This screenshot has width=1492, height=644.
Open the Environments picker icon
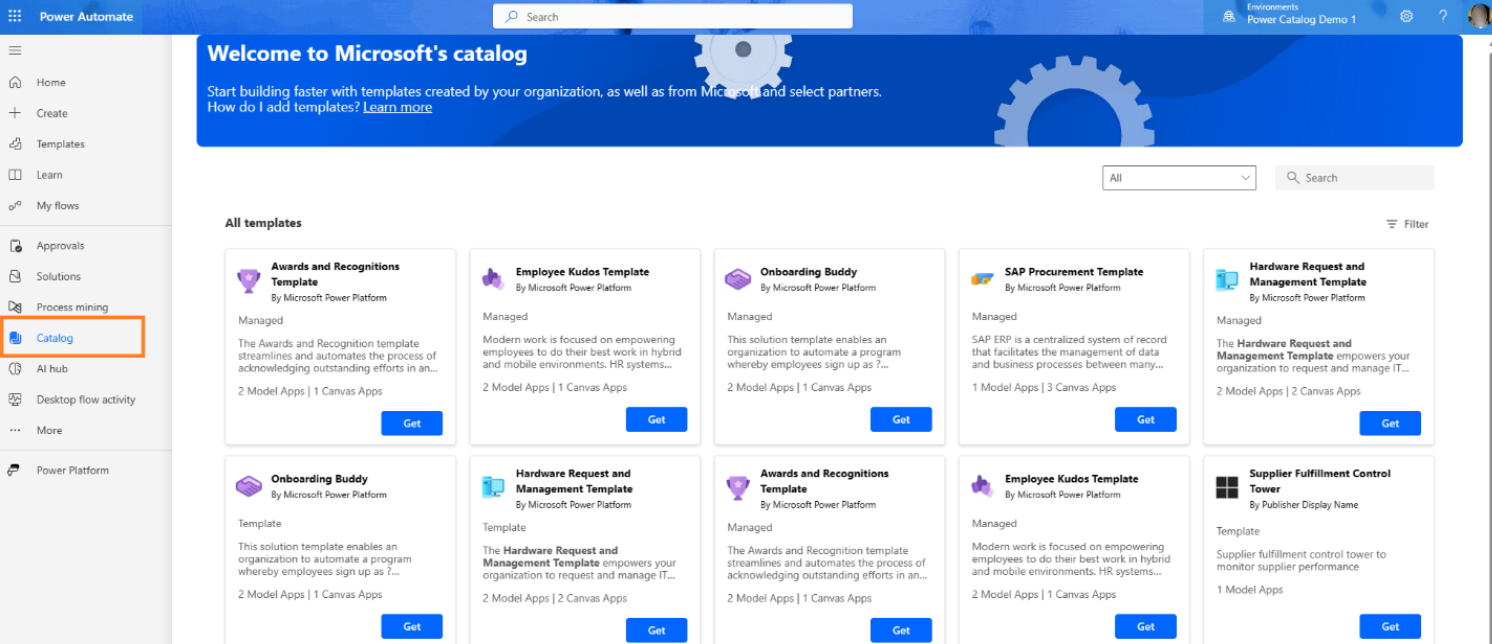[x=1229, y=16]
